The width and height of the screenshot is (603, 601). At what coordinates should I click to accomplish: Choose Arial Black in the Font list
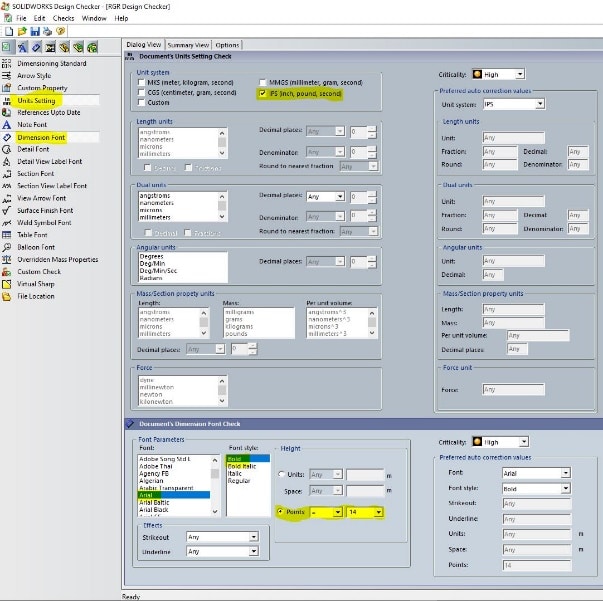tap(154, 509)
